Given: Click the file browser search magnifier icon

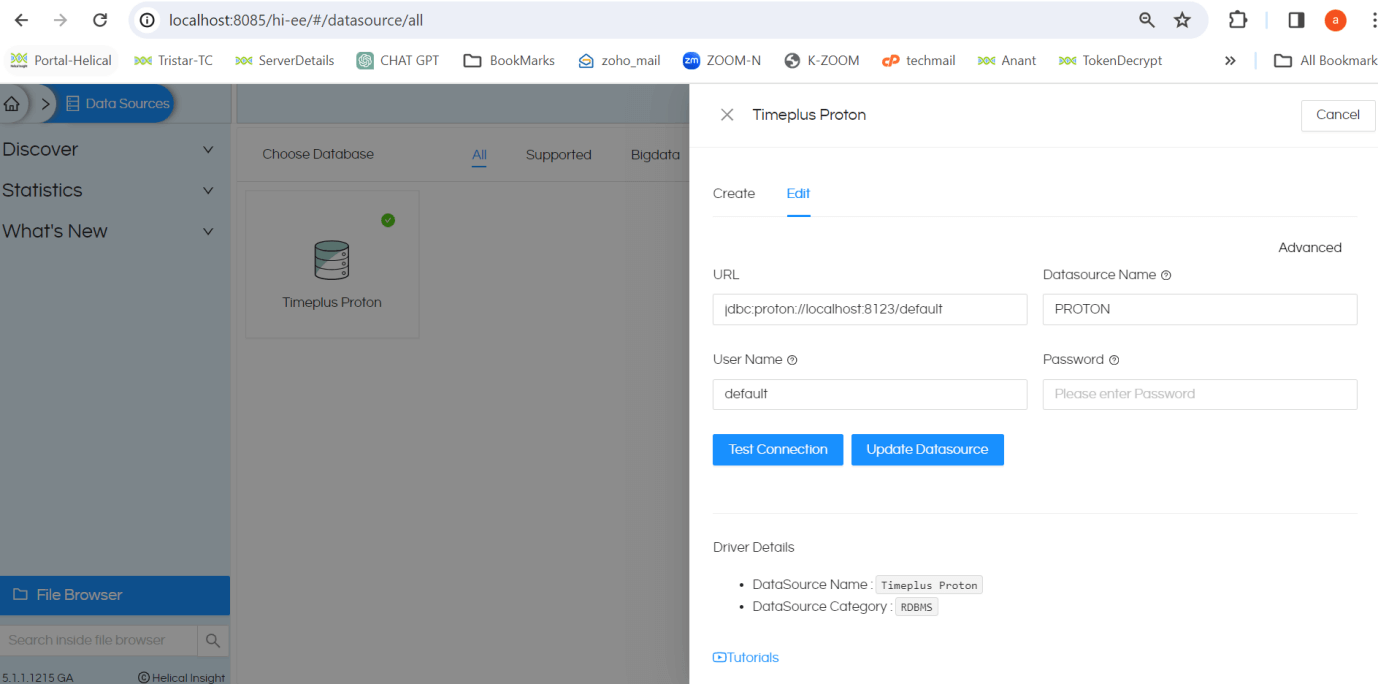Looking at the screenshot, I should [x=213, y=640].
